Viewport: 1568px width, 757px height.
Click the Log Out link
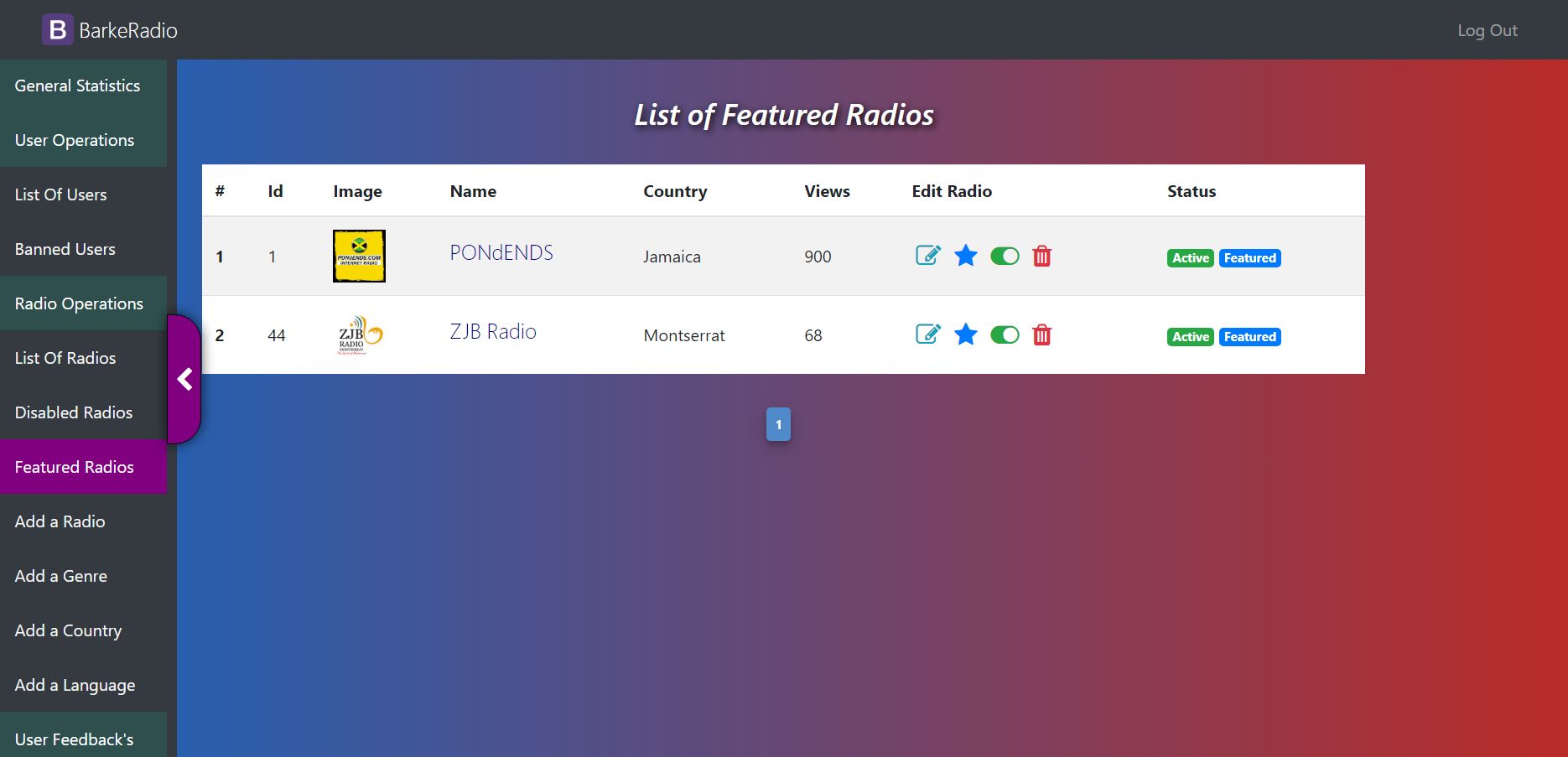(x=1488, y=30)
